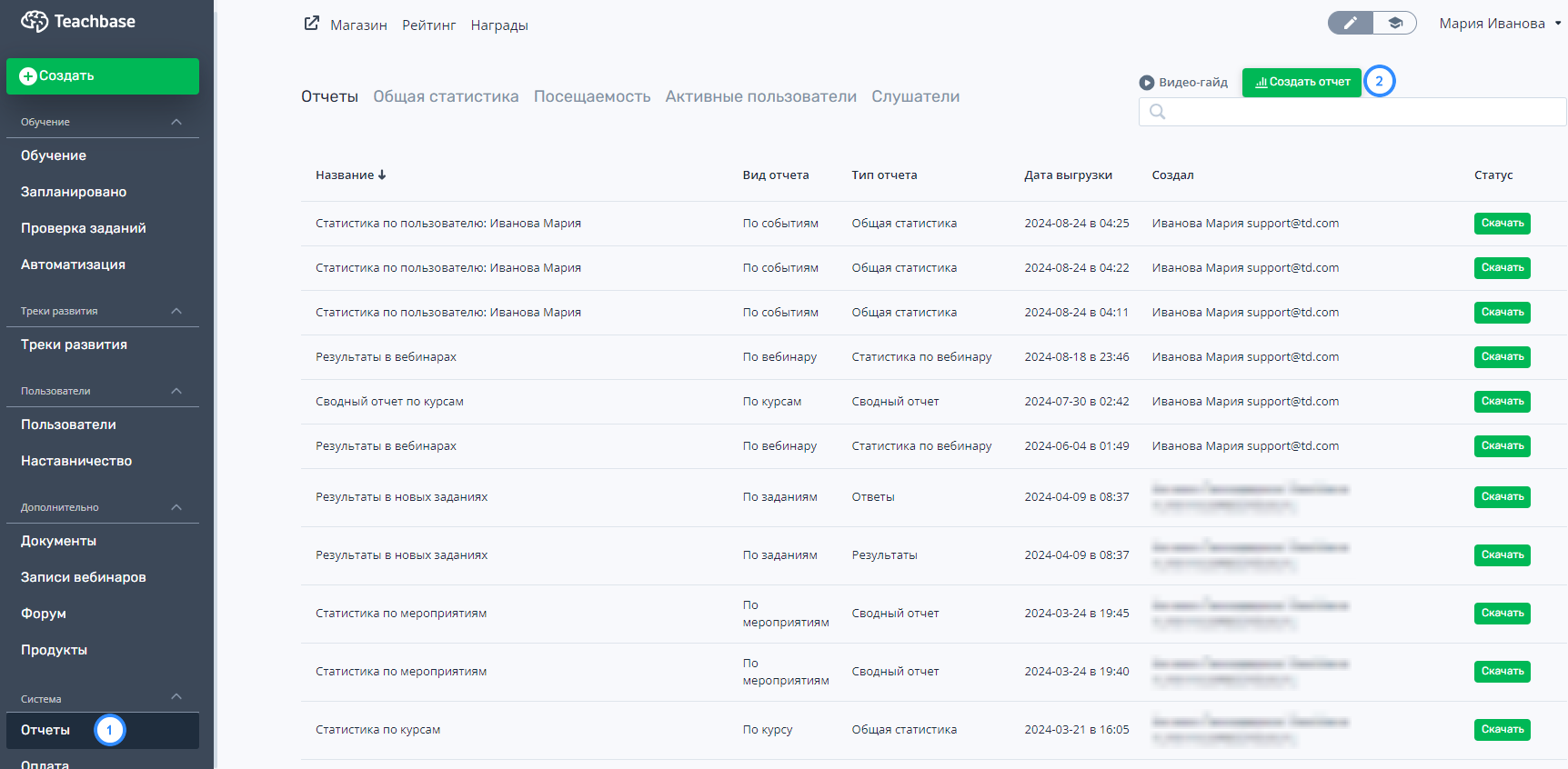Open the Общая статистика tab
This screenshot has height=769, width=1568.
pyautogui.click(x=446, y=96)
